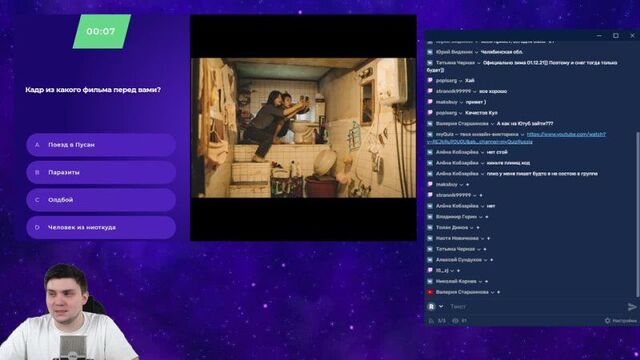Maximize the chat window
Screen dimensions: 640x360
point(616,36)
